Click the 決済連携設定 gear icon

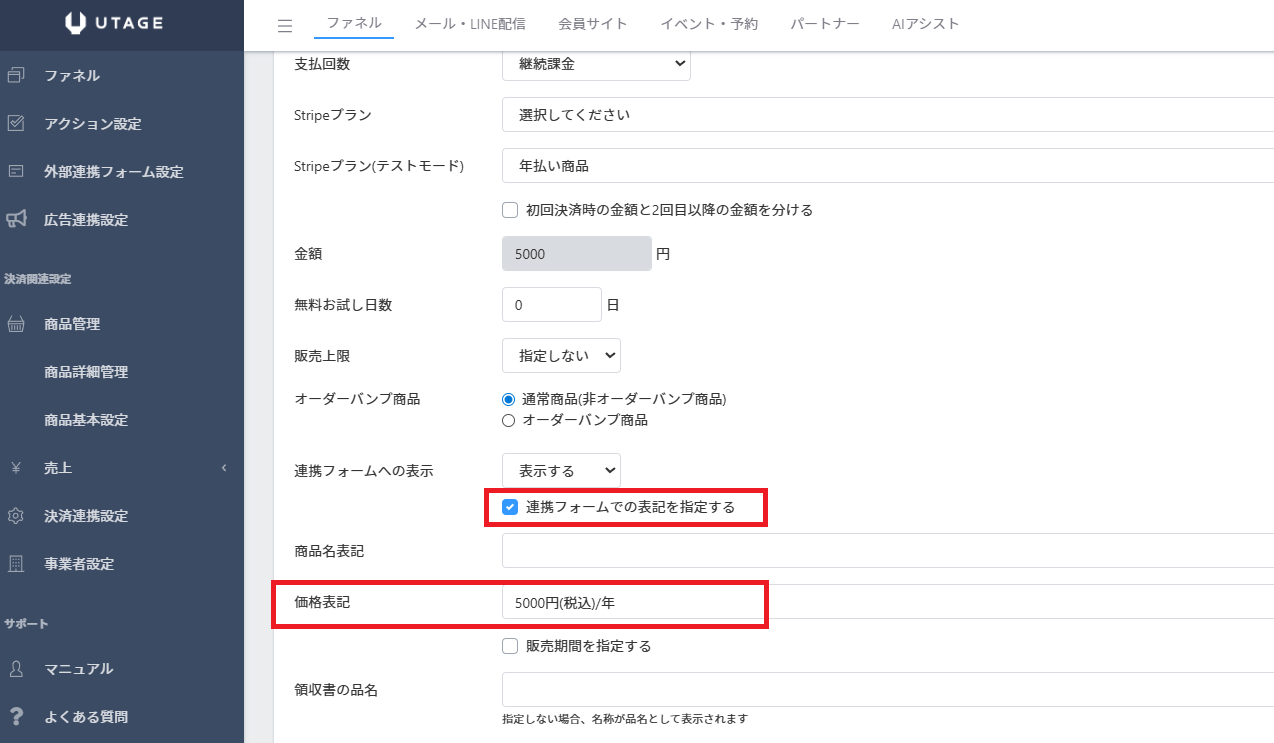pyautogui.click(x=16, y=516)
